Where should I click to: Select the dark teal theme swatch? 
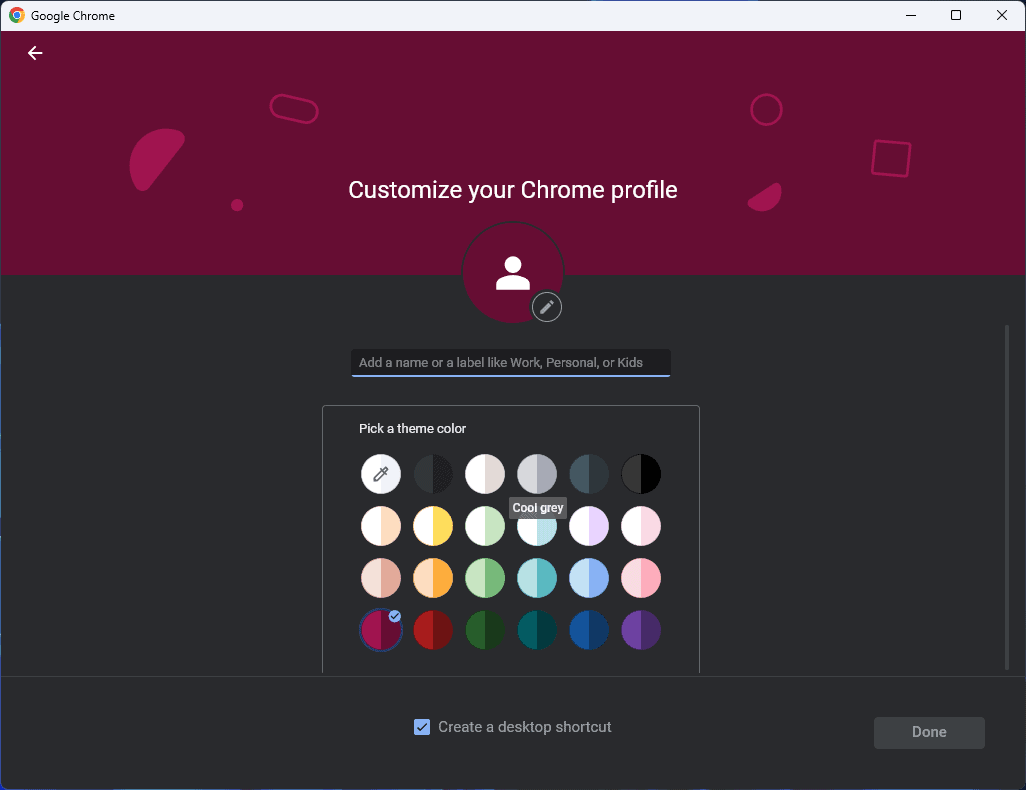click(537, 630)
